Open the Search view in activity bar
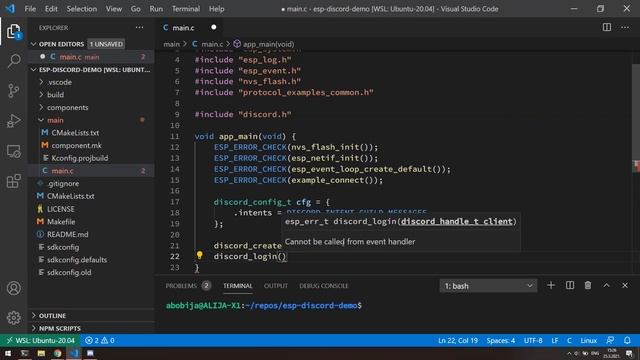This screenshot has height=360, width=640. 13,61
